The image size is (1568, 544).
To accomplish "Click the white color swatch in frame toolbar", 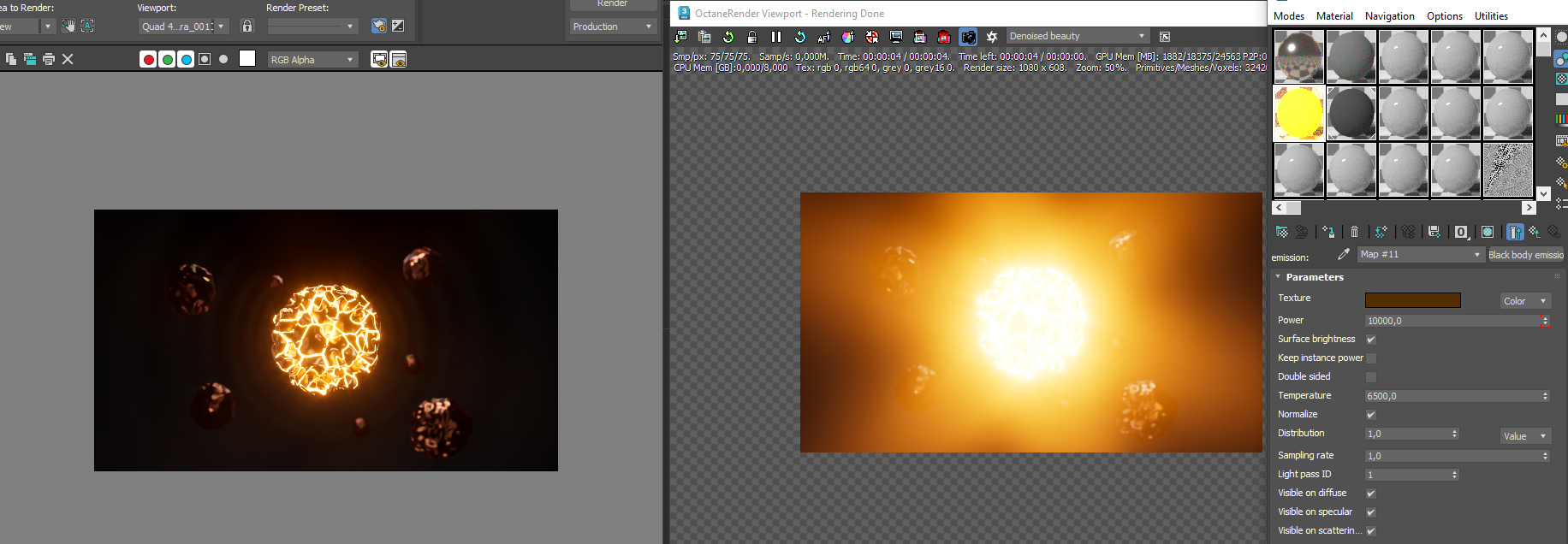I will click(247, 58).
